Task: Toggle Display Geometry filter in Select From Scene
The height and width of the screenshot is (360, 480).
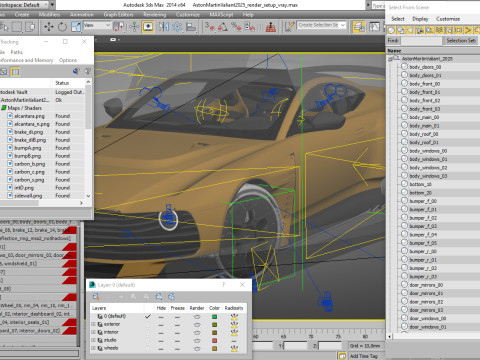Action: pos(391,31)
